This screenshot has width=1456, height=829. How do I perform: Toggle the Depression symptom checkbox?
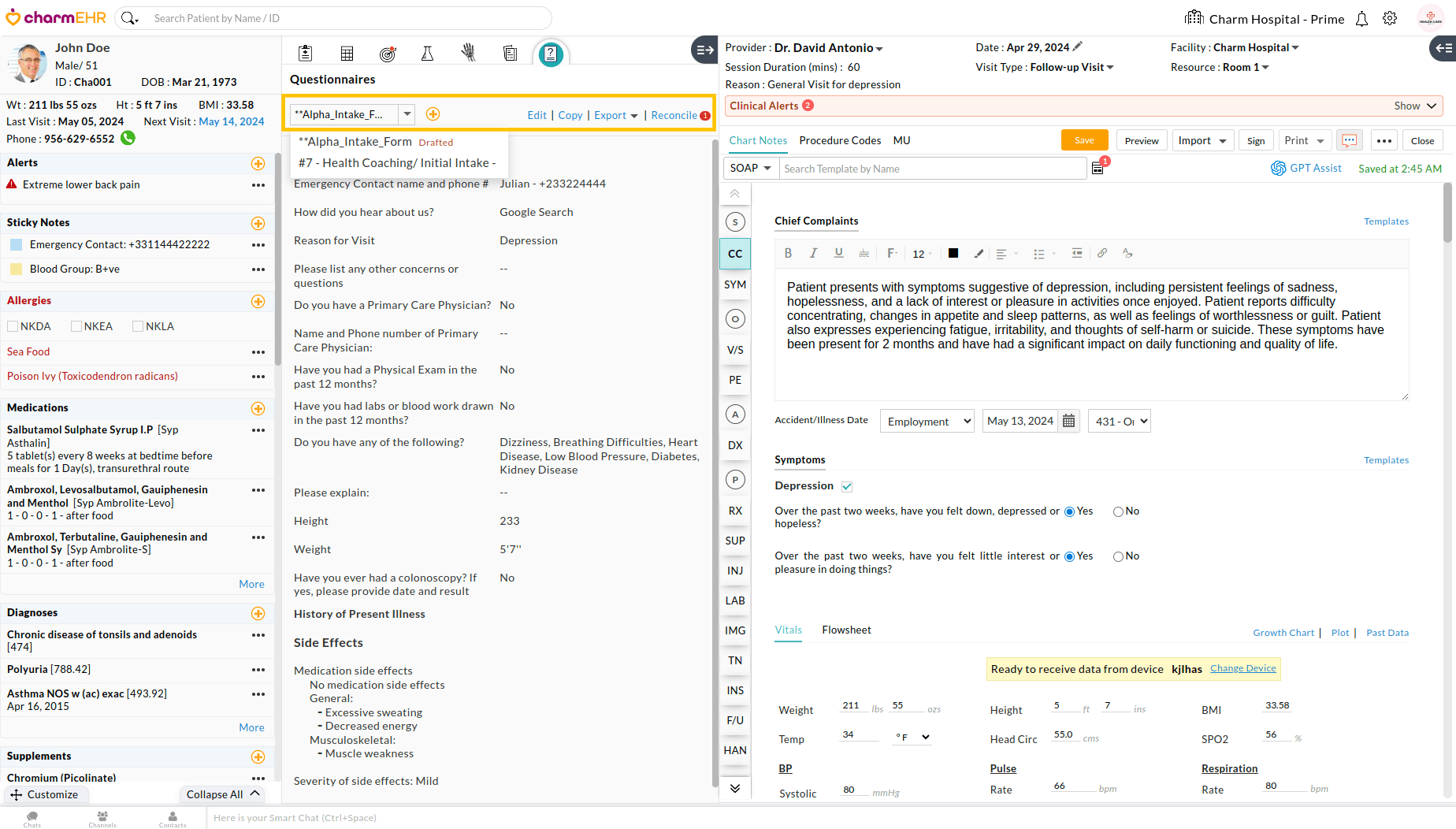pyautogui.click(x=847, y=486)
